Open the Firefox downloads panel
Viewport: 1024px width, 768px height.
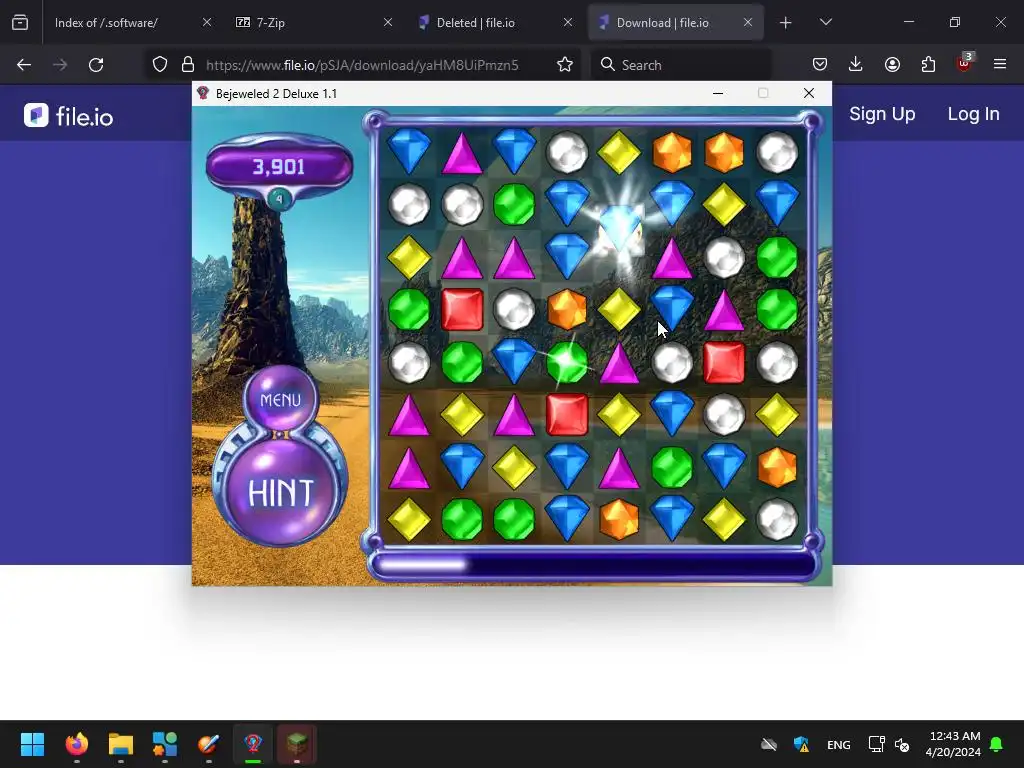pos(856,65)
